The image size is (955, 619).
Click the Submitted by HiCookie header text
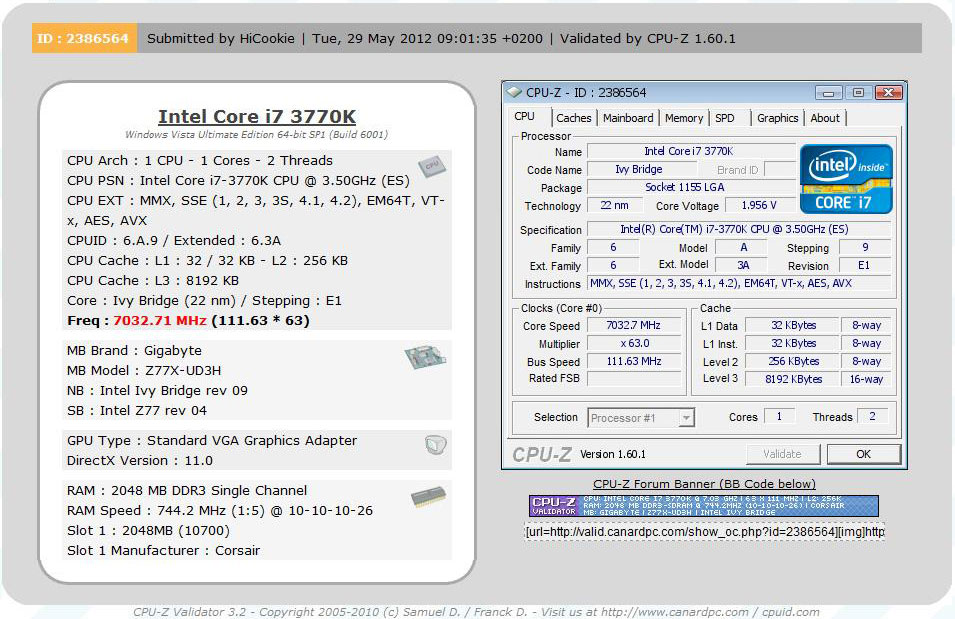(220, 38)
